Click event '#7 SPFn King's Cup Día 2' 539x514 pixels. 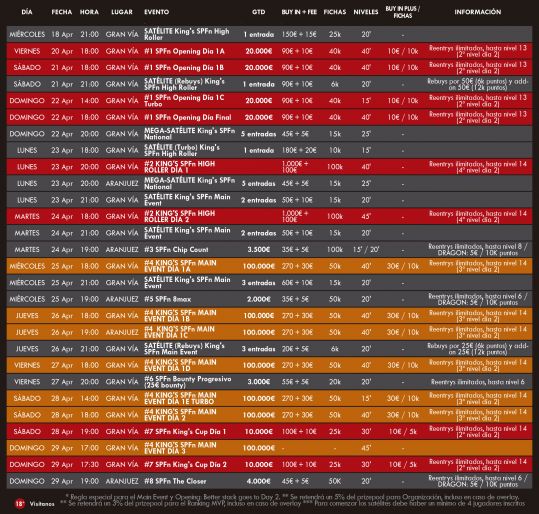[x=185, y=464]
